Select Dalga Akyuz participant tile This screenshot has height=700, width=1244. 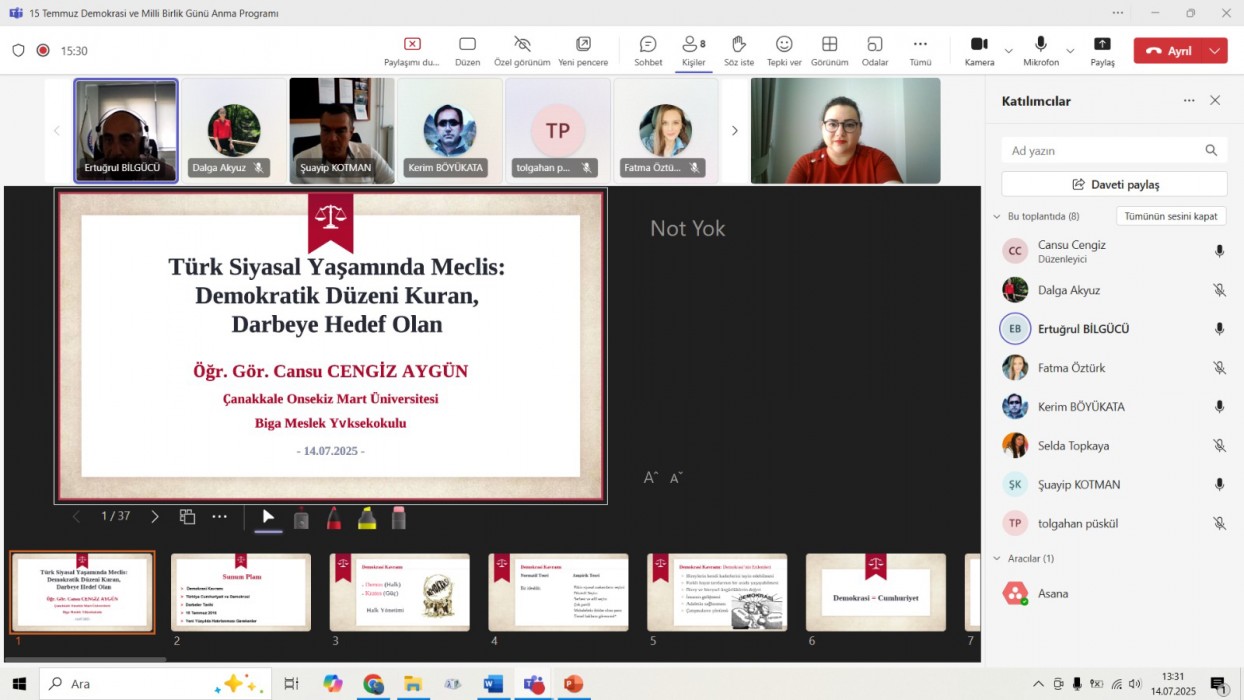pyautogui.click(x=234, y=131)
